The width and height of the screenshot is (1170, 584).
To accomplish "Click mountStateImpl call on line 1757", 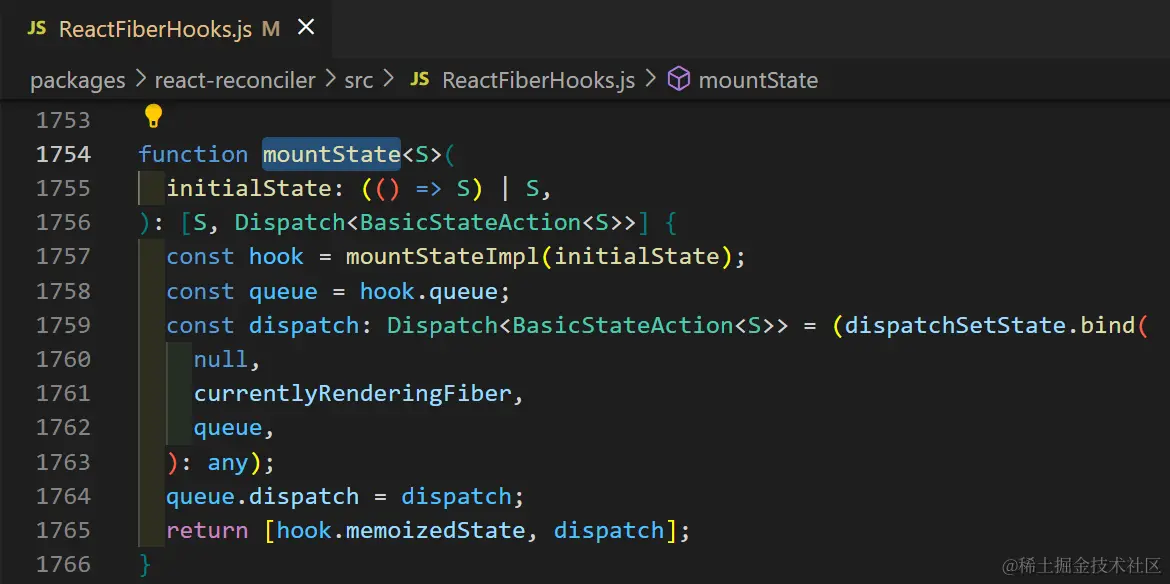I will click(442, 257).
